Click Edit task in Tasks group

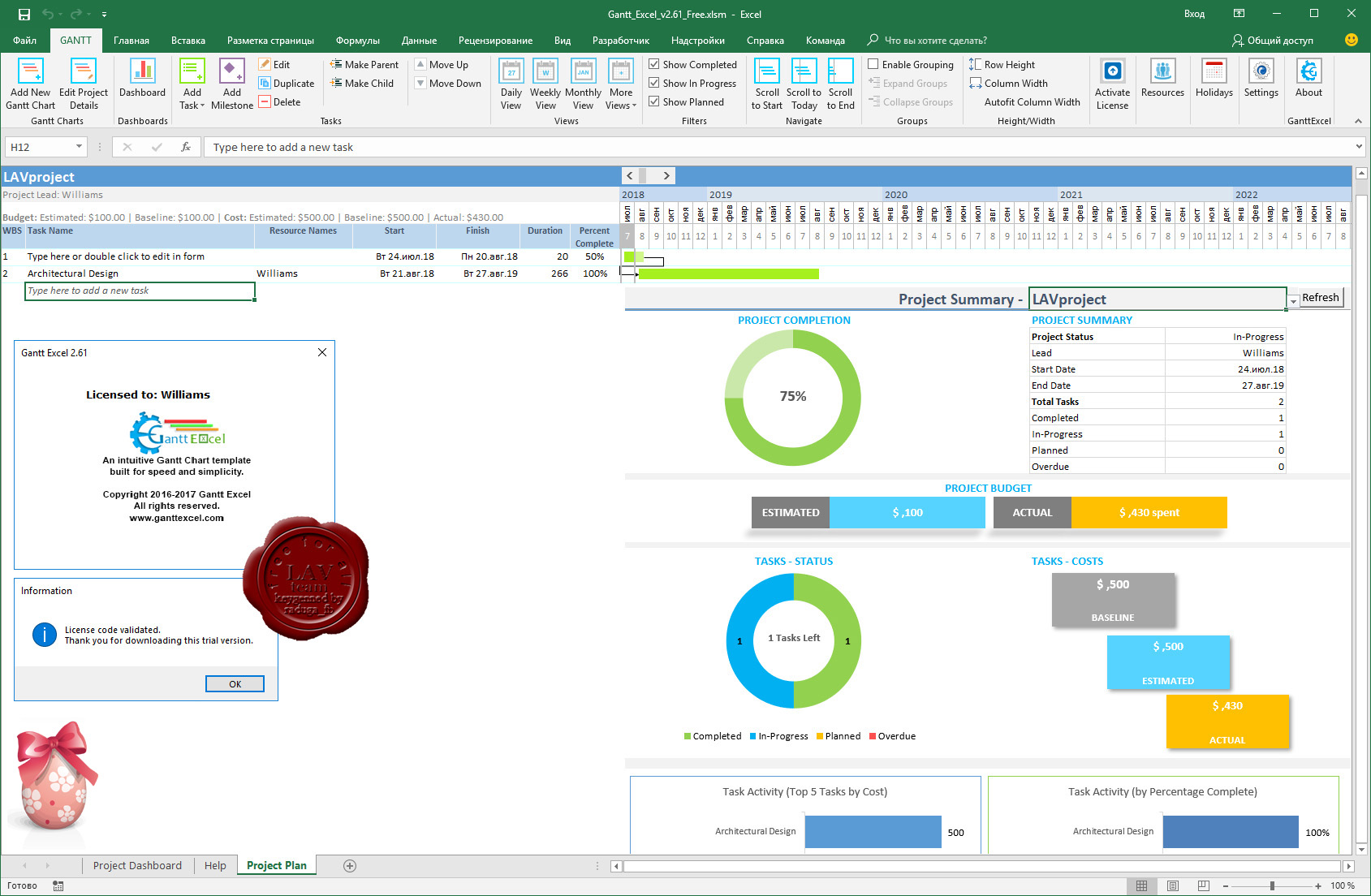tap(274, 64)
